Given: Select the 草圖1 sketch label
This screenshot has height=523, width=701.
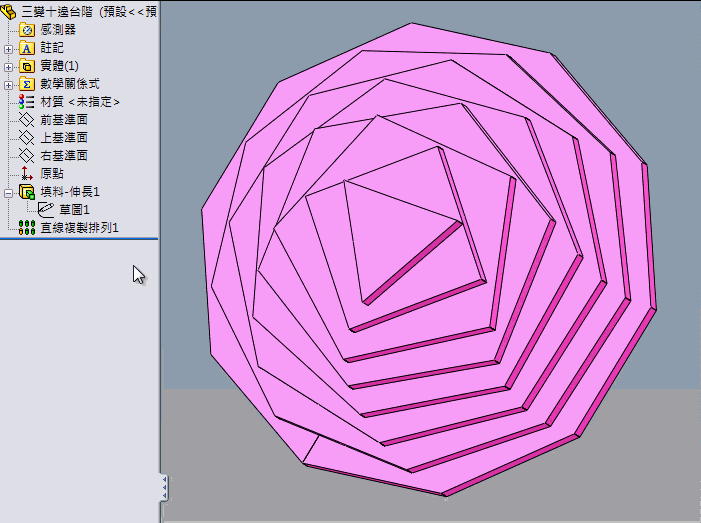Looking at the screenshot, I should click(x=74, y=209).
